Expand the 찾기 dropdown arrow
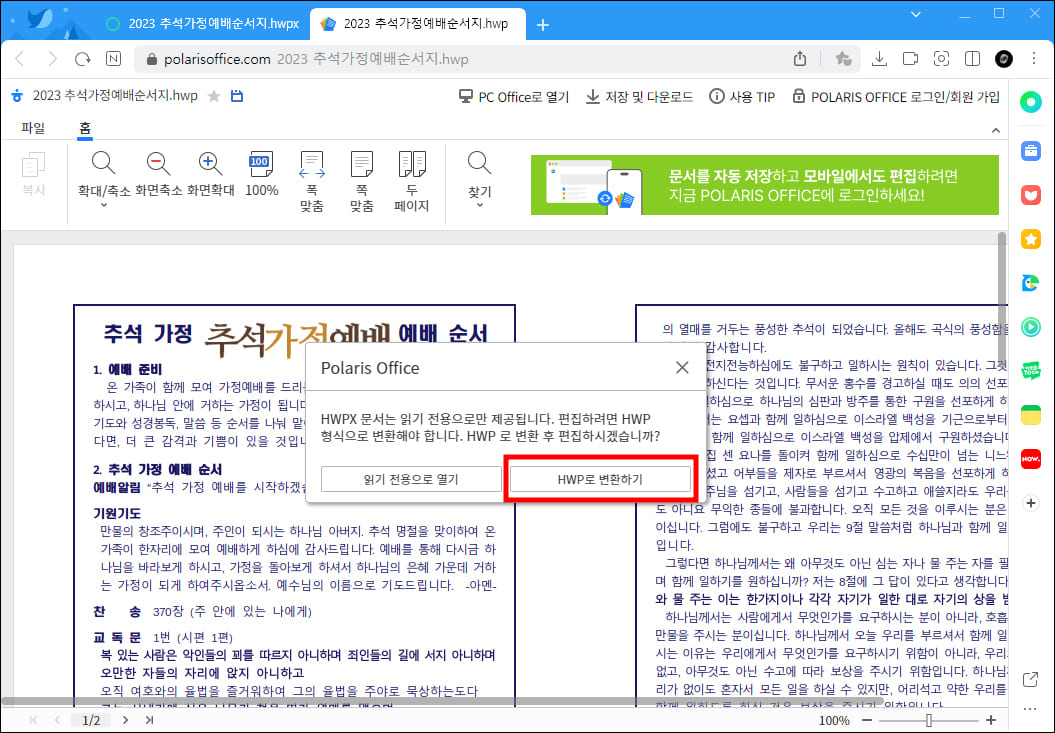 pyautogui.click(x=479, y=205)
